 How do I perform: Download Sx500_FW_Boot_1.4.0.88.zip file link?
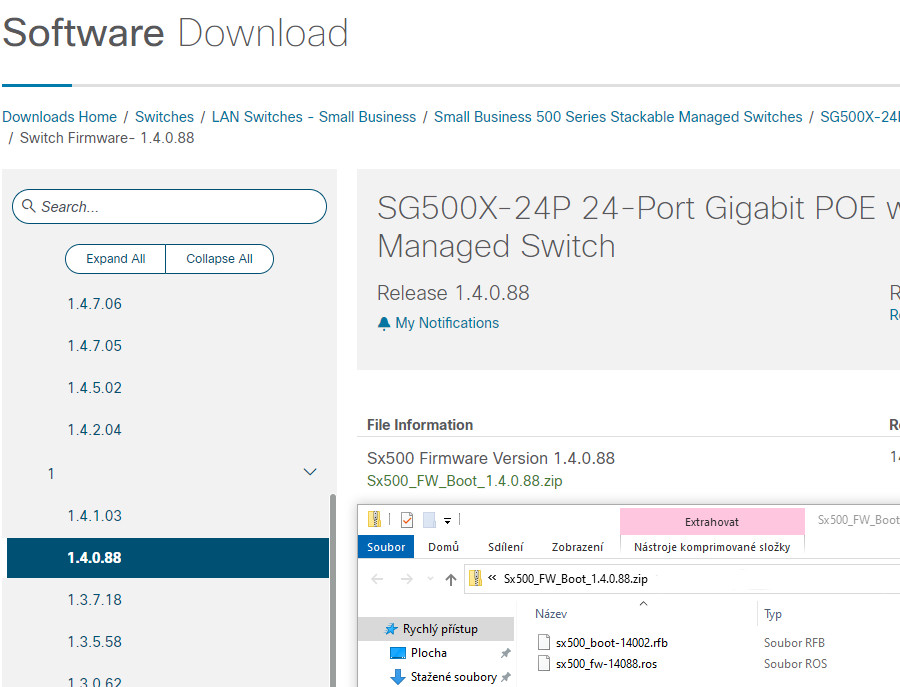(464, 481)
